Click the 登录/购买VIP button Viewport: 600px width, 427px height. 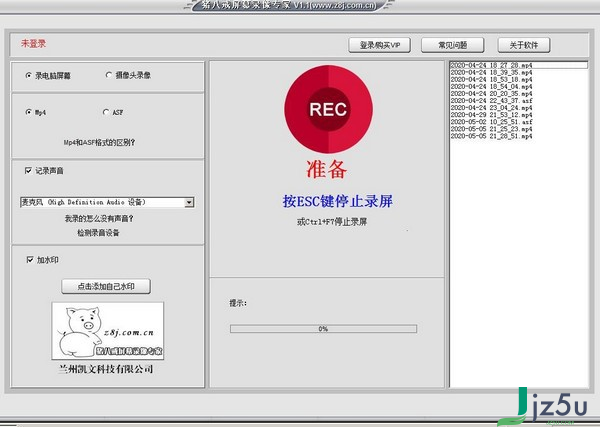tap(380, 45)
